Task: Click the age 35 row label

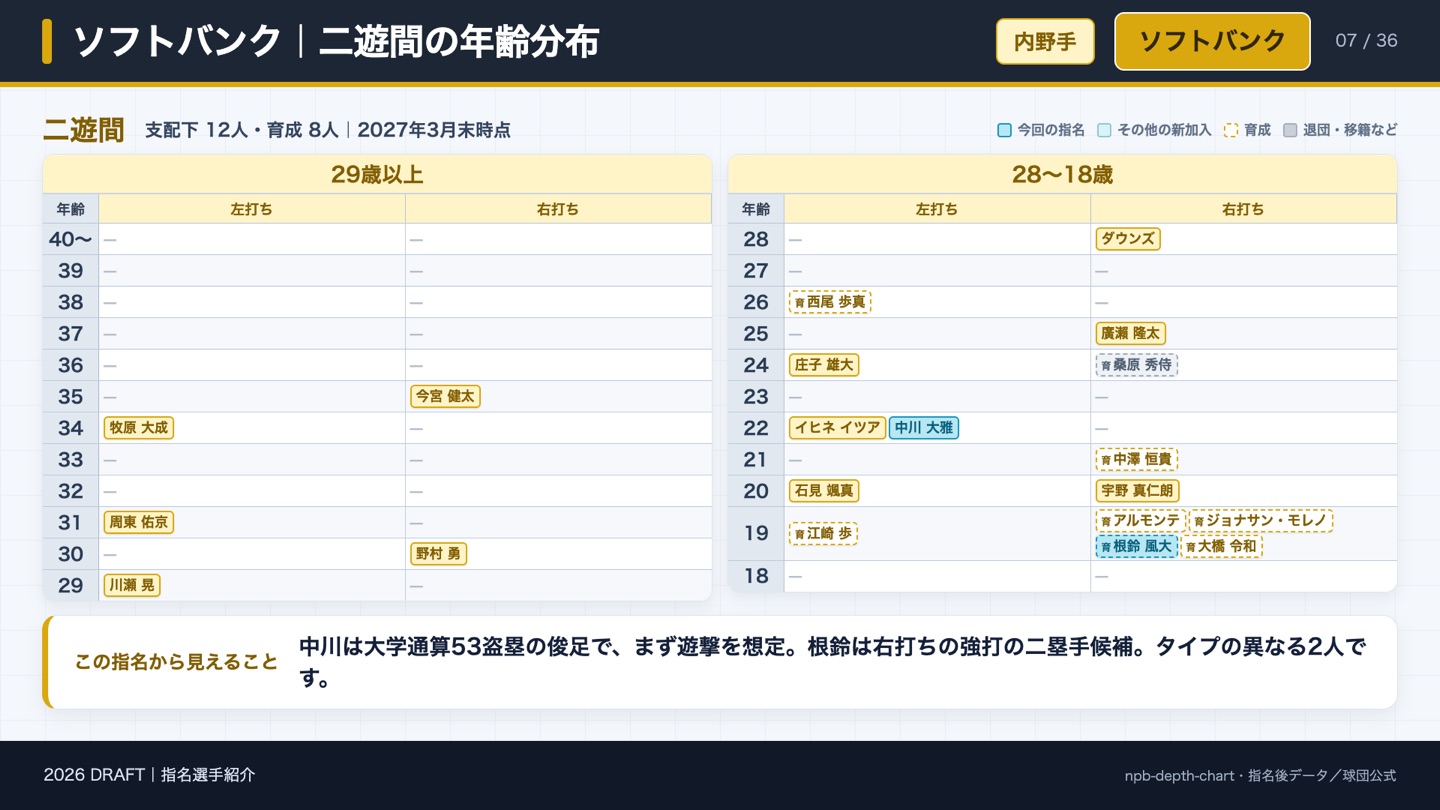Action: 71,396
